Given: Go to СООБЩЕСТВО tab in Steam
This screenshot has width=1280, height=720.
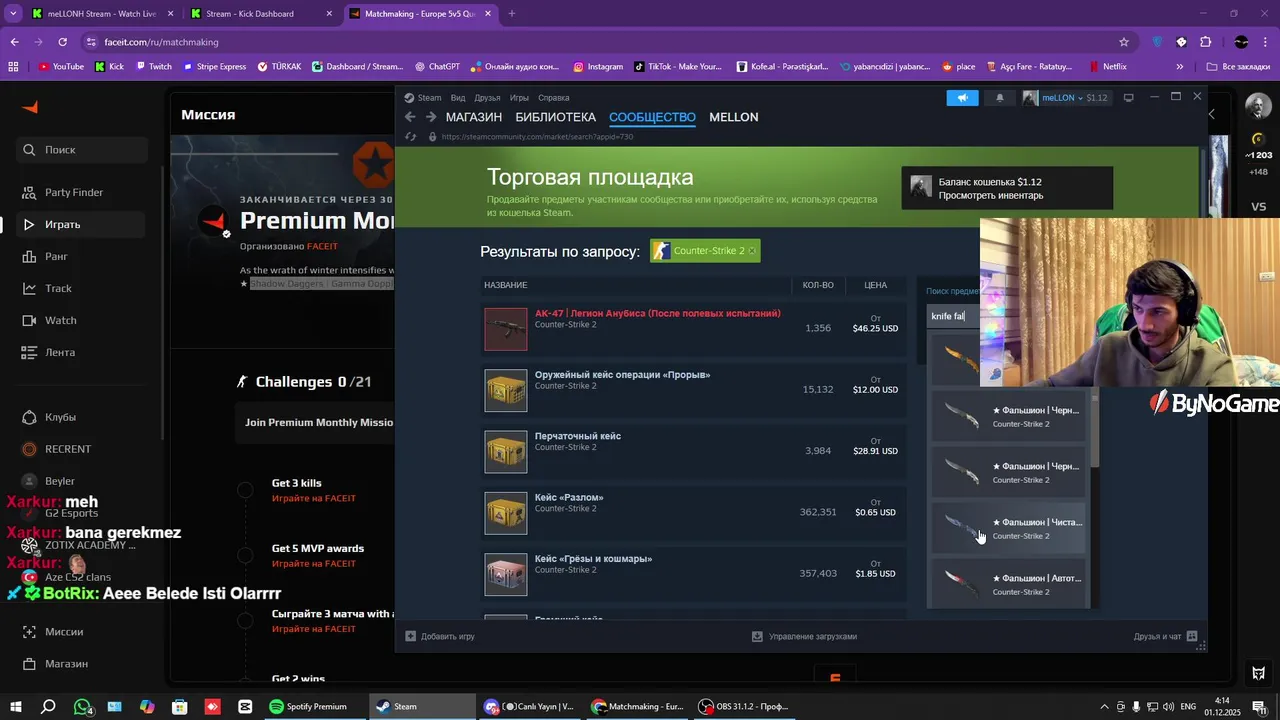Looking at the screenshot, I should (652, 117).
